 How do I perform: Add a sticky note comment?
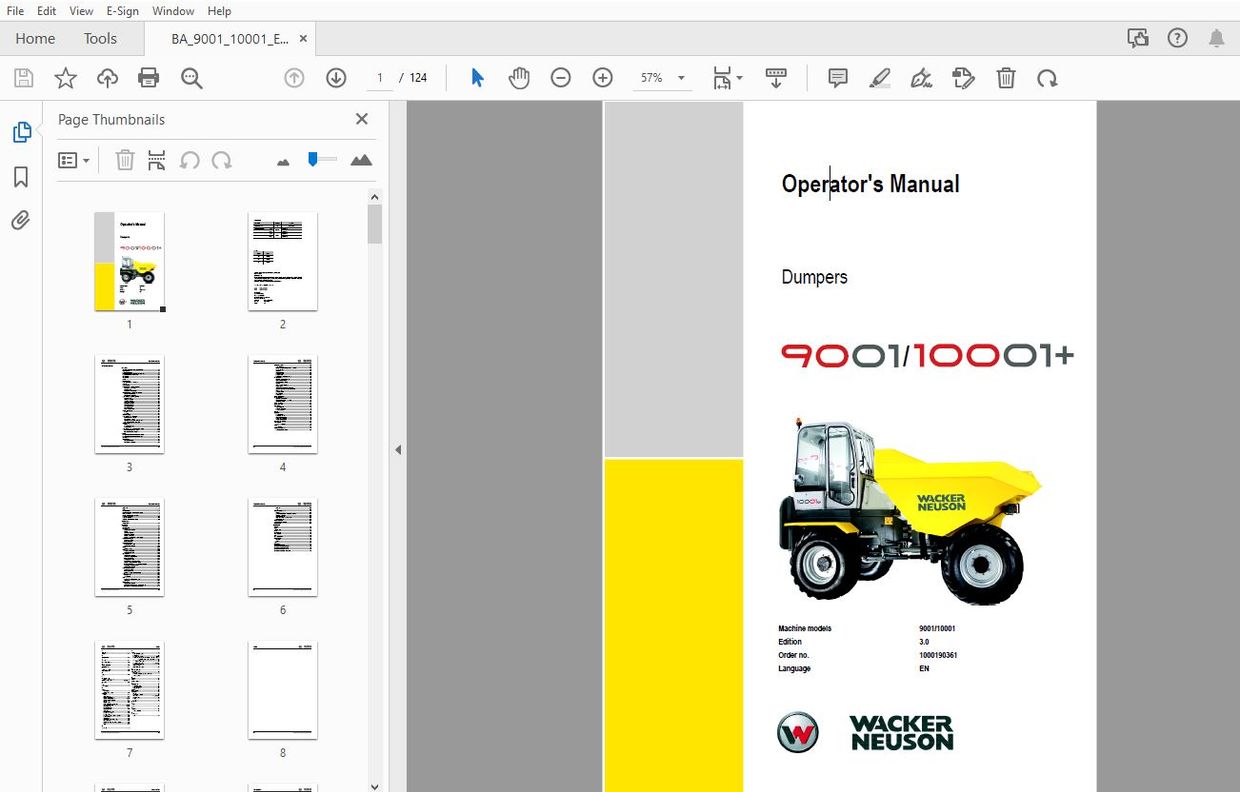(x=837, y=77)
